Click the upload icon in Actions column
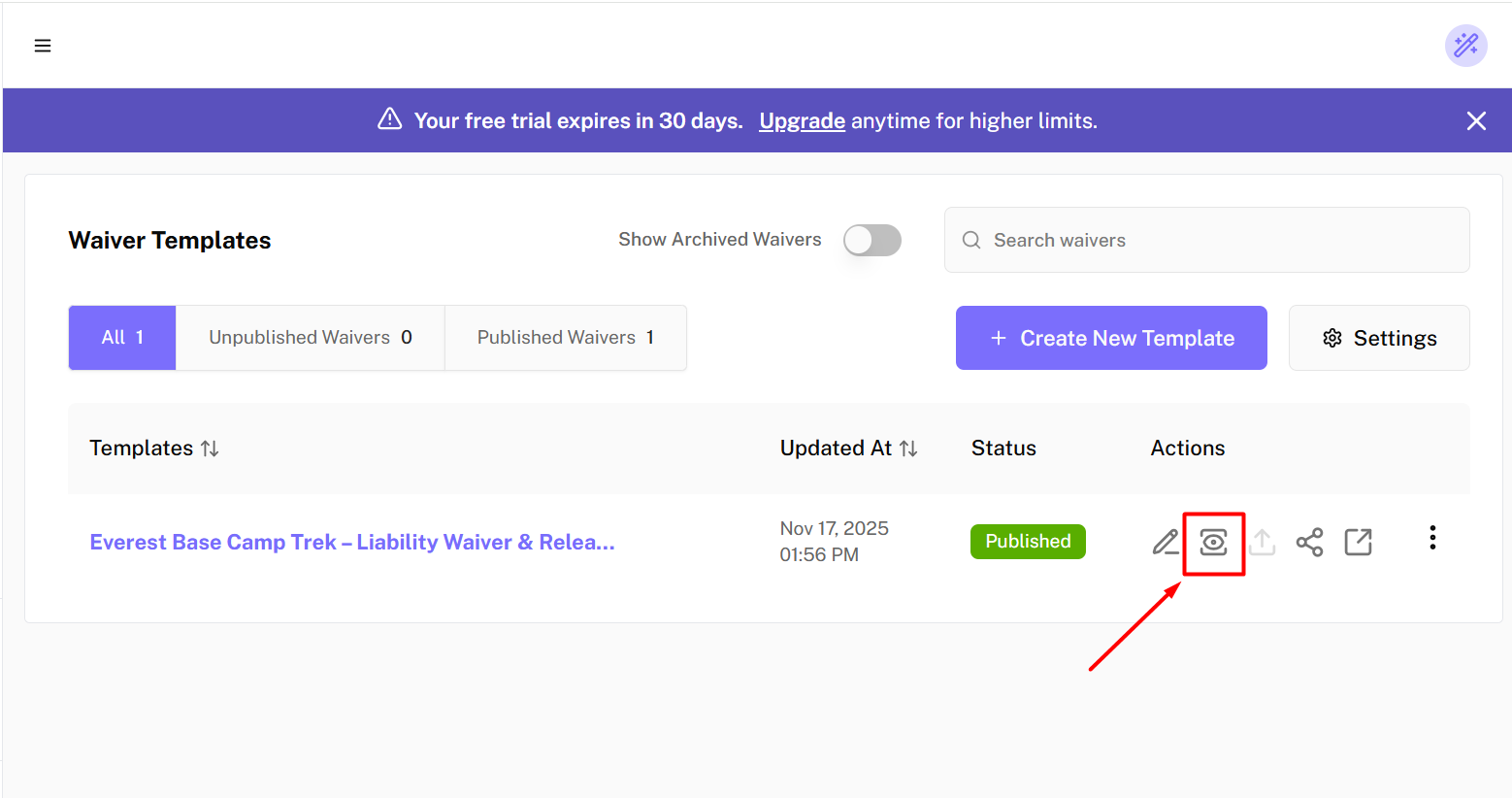Viewport: 1512px width, 798px height. click(x=1262, y=542)
